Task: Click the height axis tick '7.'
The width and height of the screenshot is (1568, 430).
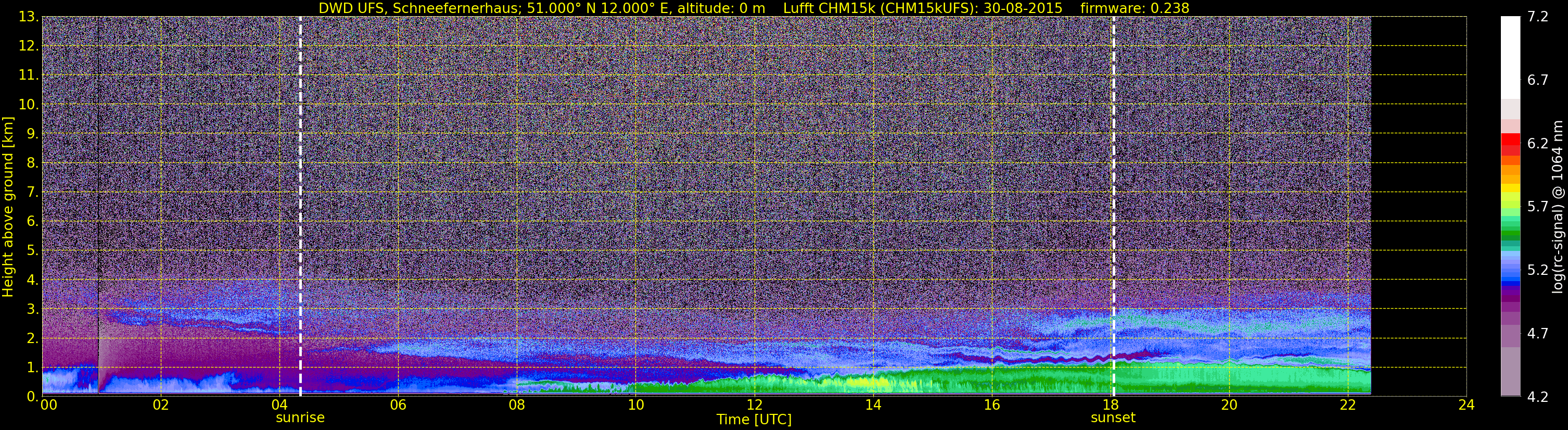Action: click(33, 193)
